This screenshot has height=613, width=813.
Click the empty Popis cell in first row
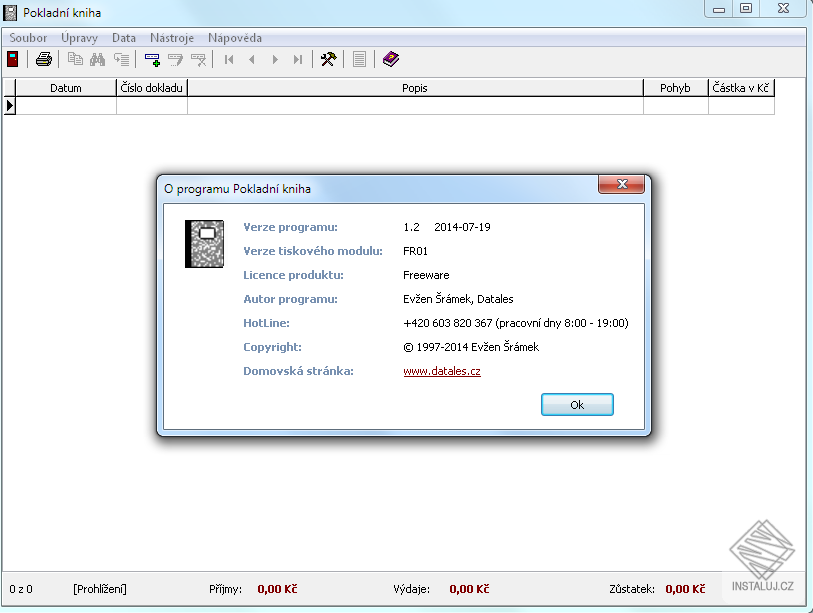415,106
